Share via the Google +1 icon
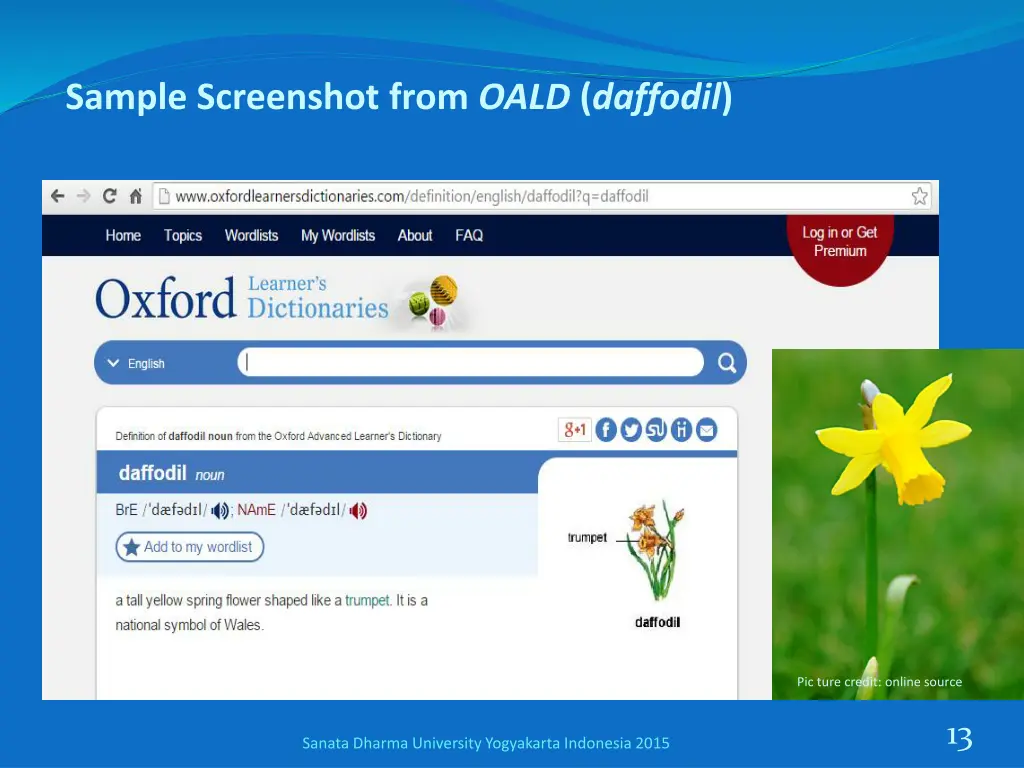The width and height of the screenshot is (1024, 768). [x=575, y=430]
